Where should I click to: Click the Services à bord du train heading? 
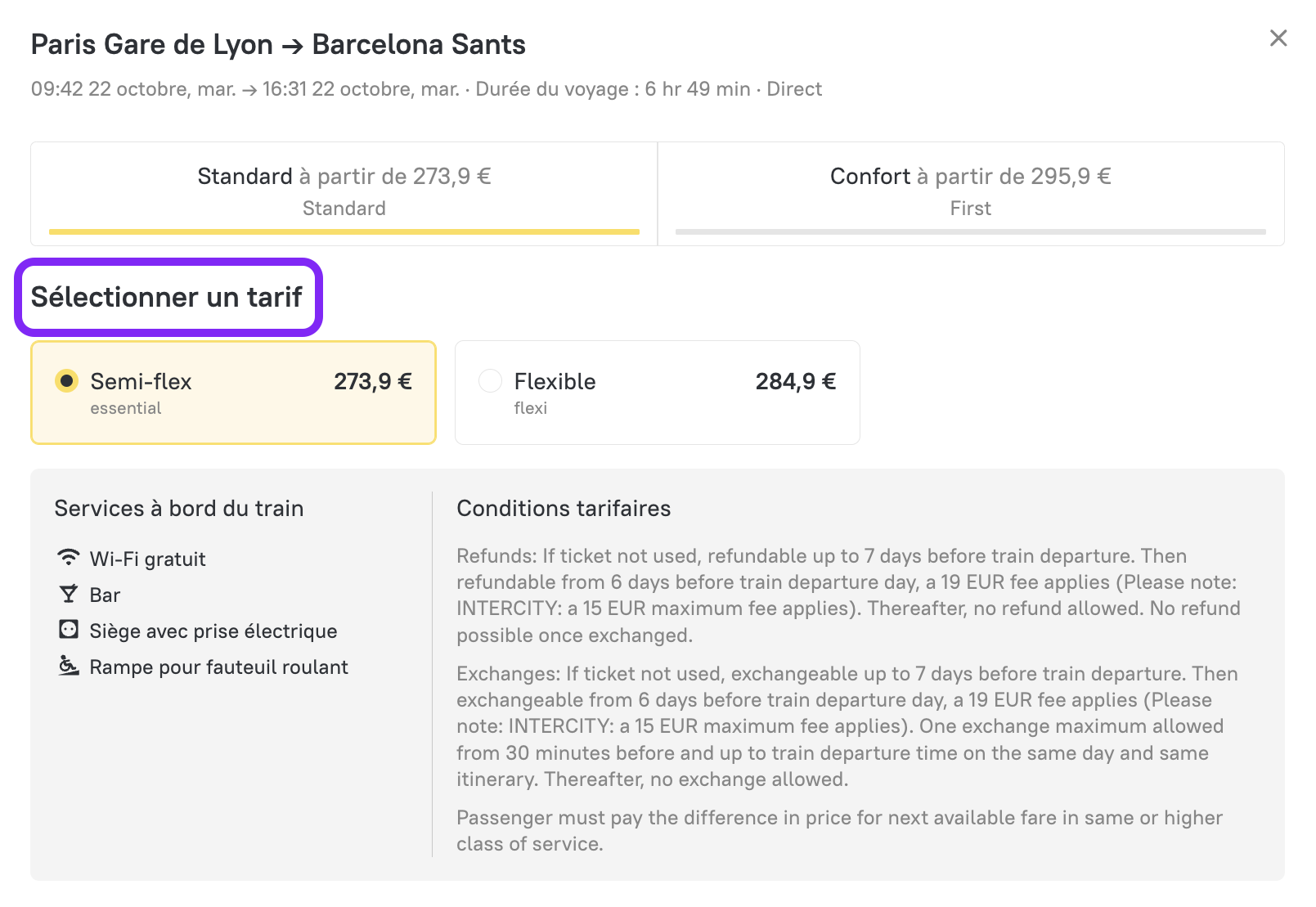pyautogui.click(x=179, y=509)
